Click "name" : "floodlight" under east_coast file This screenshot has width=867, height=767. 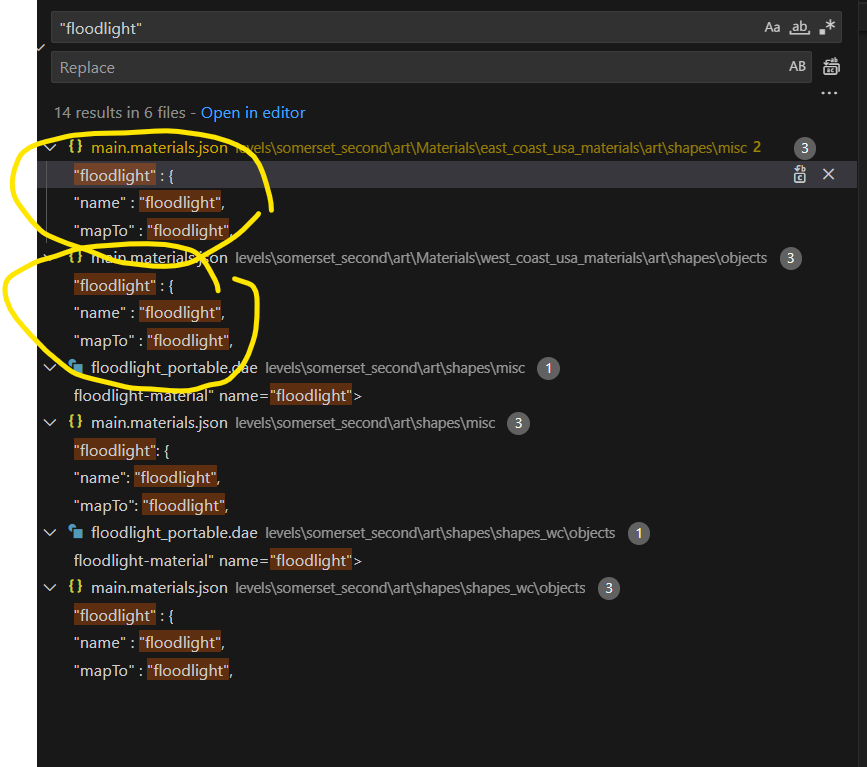[x=149, y=203]
